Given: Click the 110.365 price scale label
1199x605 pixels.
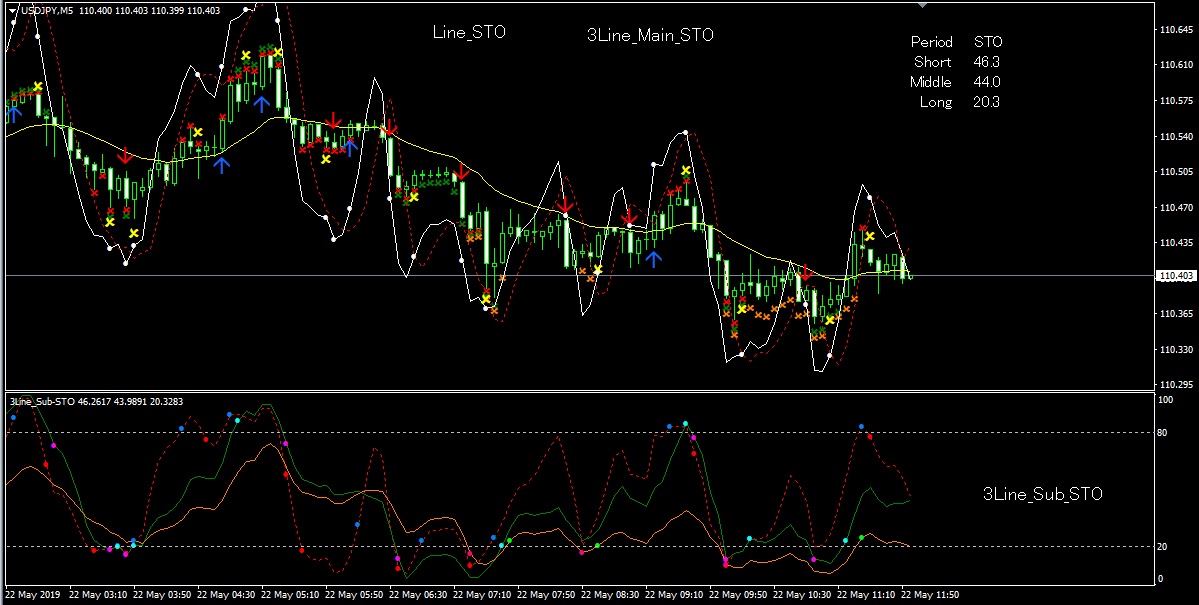Looking at the screenshot, I should [x=1177, y=314].
